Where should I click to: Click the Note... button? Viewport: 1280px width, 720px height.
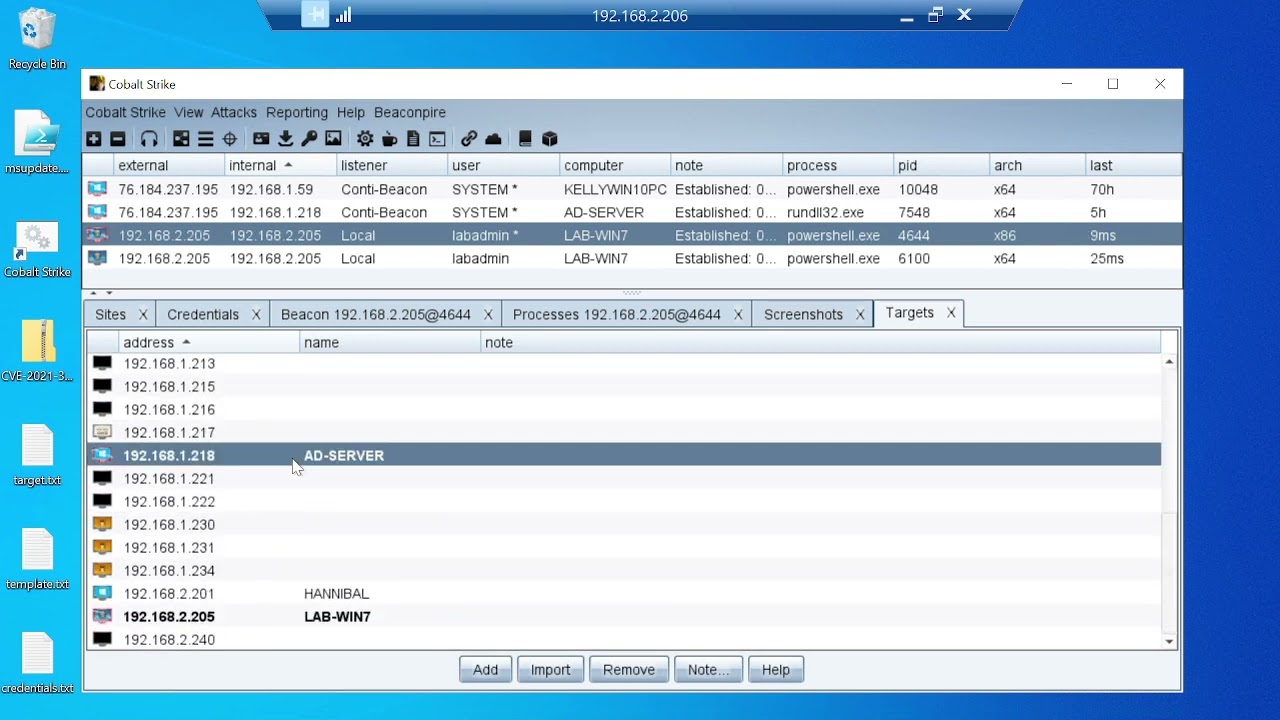pos(709,670)
